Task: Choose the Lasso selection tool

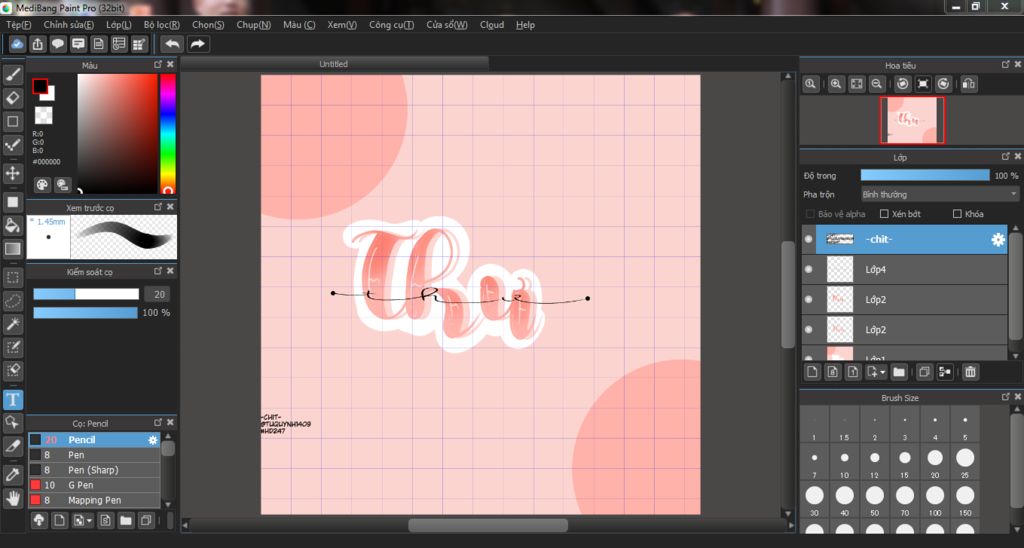Action: coord(12,301)
